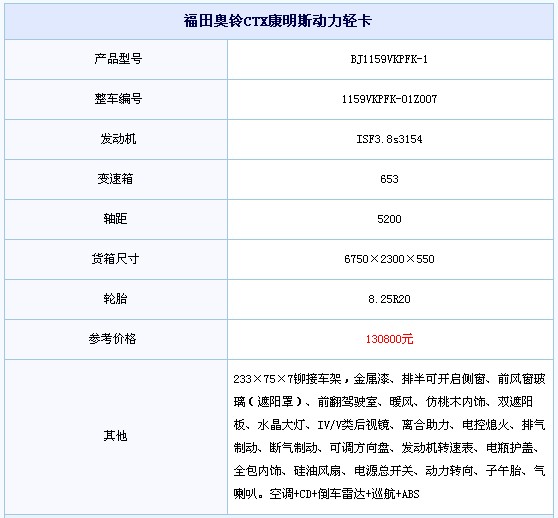Select the 轮胎 label cell
558x518 pixels.
(116, 300)
